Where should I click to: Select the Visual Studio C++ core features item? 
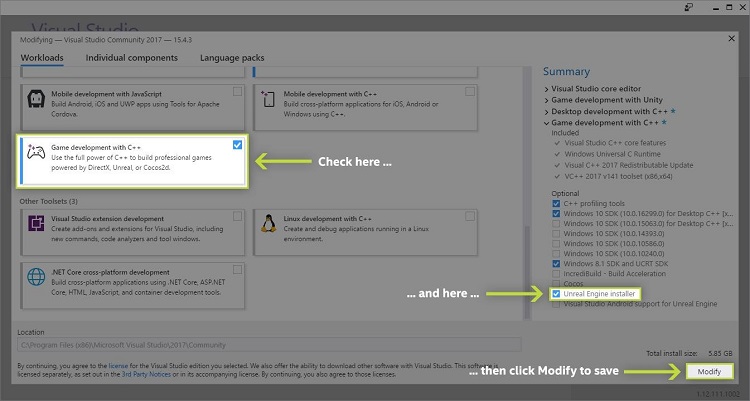615,143
